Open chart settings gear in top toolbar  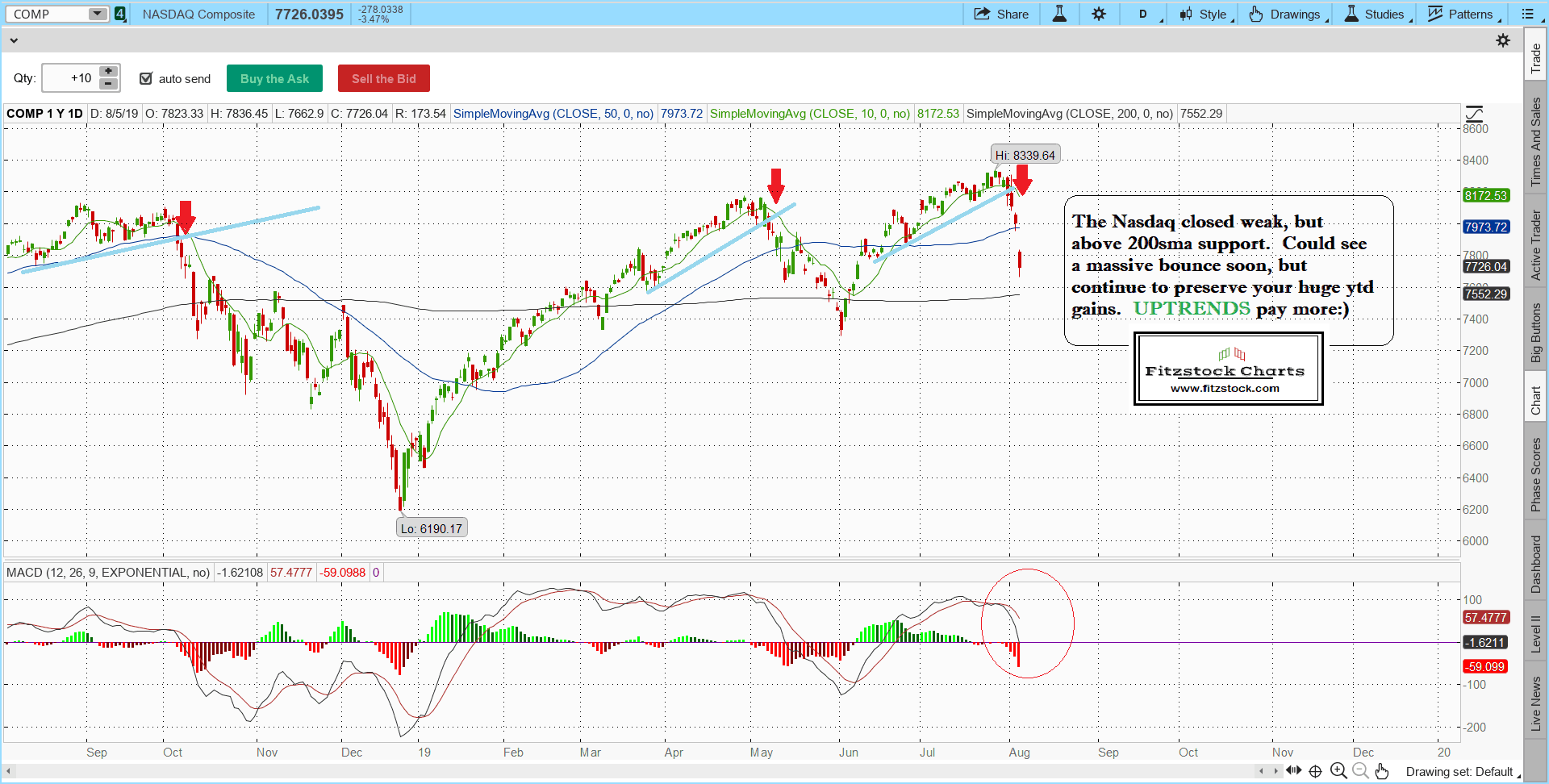pyautogui.click(x=1099, y=14)
